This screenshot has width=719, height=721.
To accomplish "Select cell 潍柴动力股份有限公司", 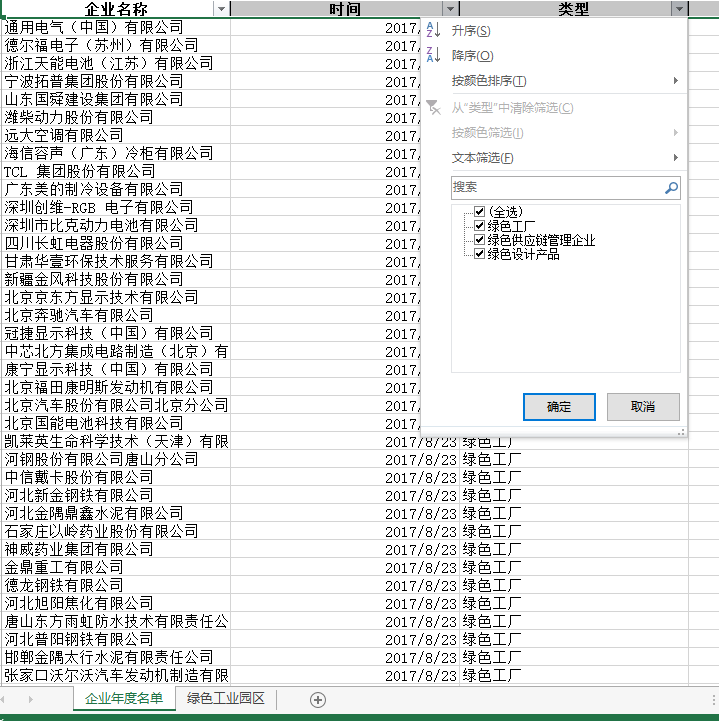I will [x=116, y=117].
